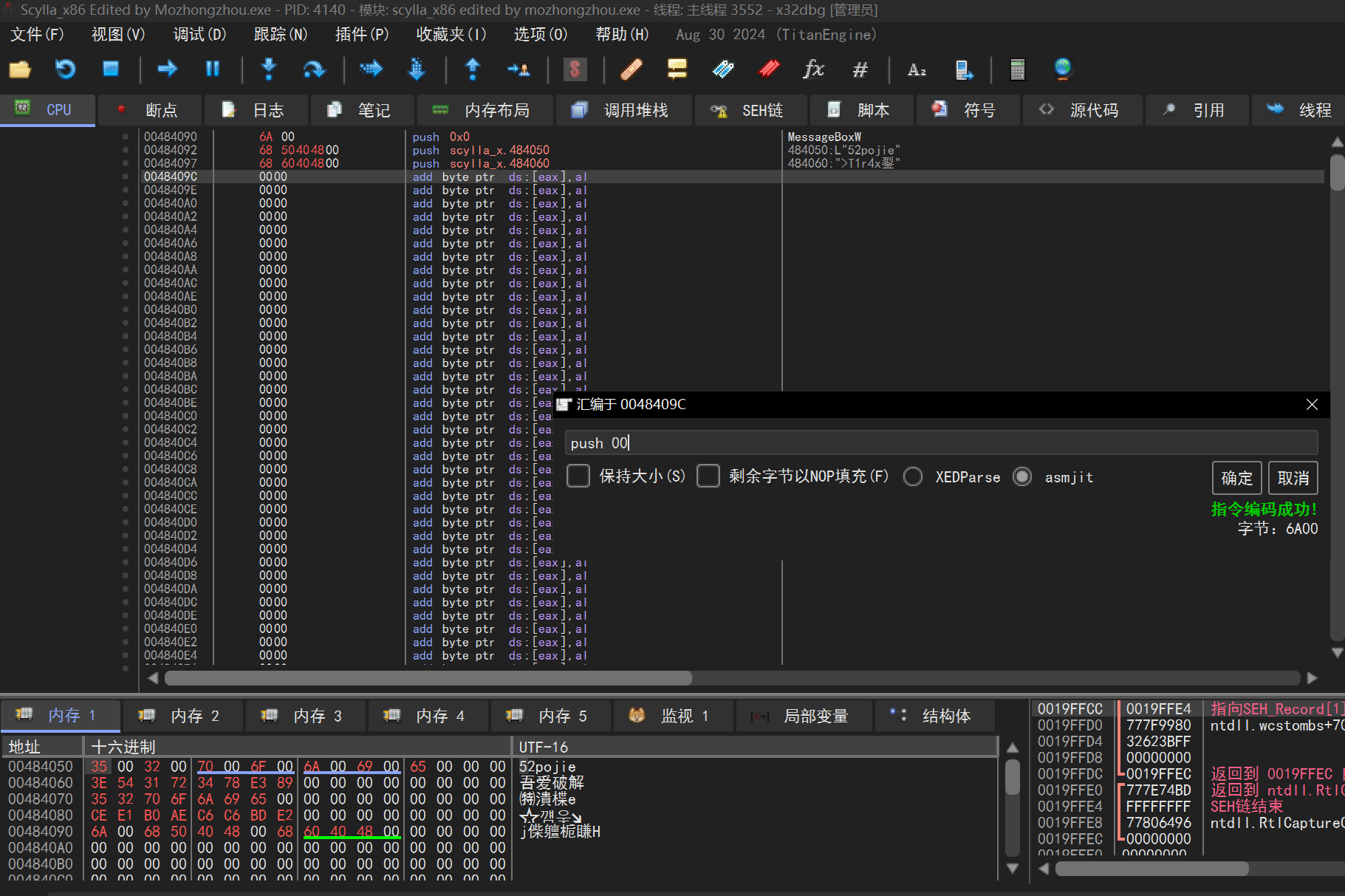The width and height of the screenshot is (1345, 896).
Task: Click the Functions fx icon
Action: coord(814,69)
